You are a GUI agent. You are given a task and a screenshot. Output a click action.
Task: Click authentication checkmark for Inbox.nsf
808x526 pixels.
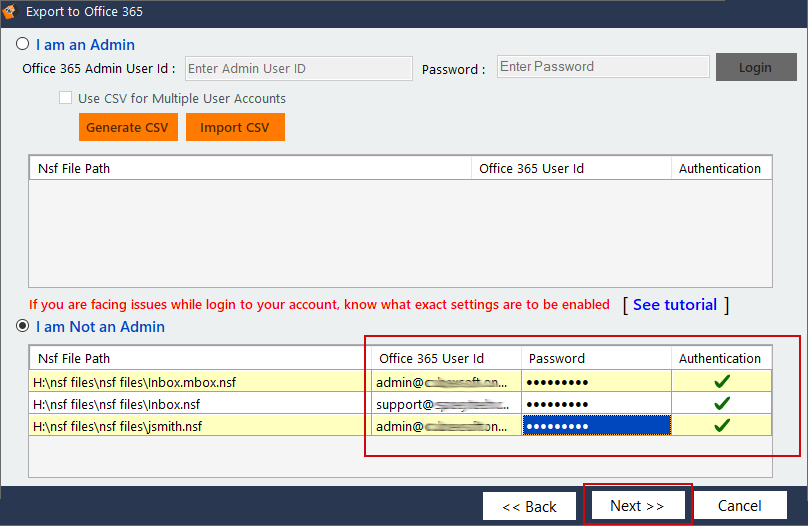pyautogui.click(x=722, y=403)
